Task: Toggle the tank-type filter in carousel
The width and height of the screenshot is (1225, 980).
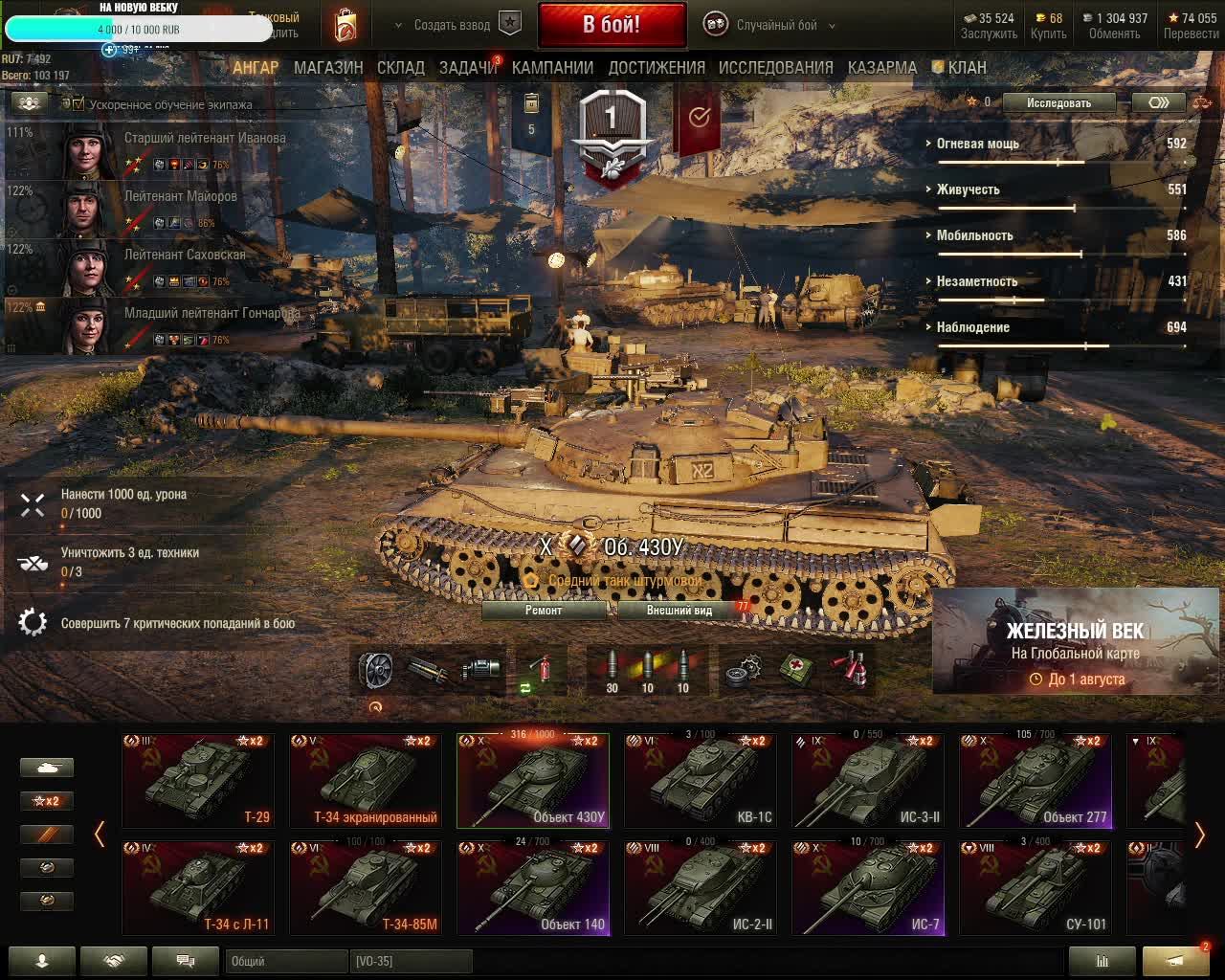Action: 47,768
